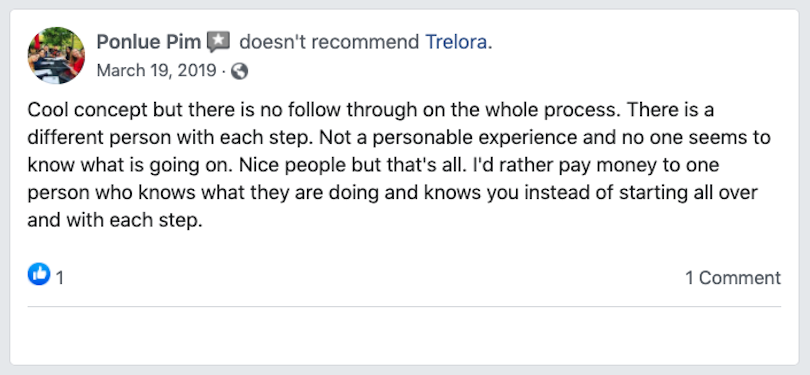Click the review text starting "Cool concept"

(x=399, y=165)
